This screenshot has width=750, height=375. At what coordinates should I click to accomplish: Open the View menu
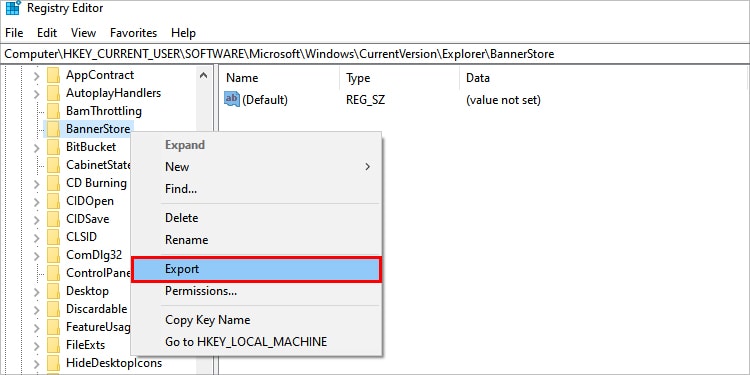tap(83, 33)
